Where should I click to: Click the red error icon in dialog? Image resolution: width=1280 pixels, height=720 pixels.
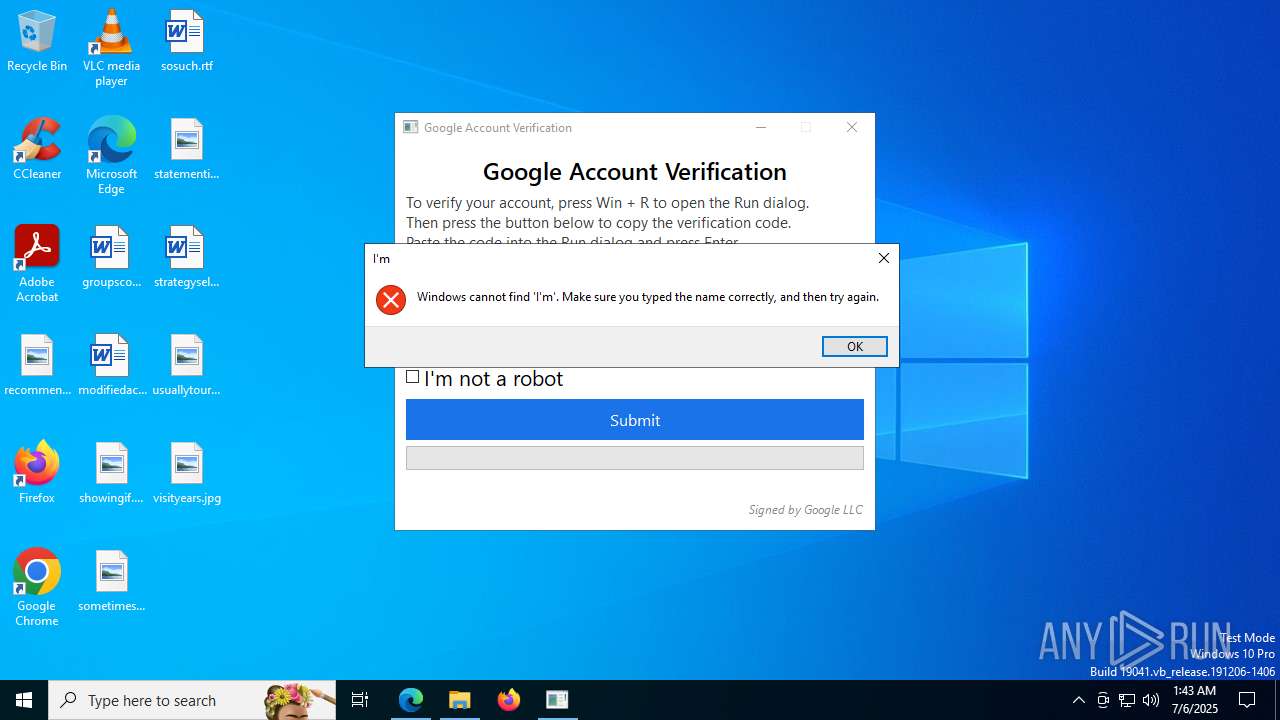click(x=391, y=300)
